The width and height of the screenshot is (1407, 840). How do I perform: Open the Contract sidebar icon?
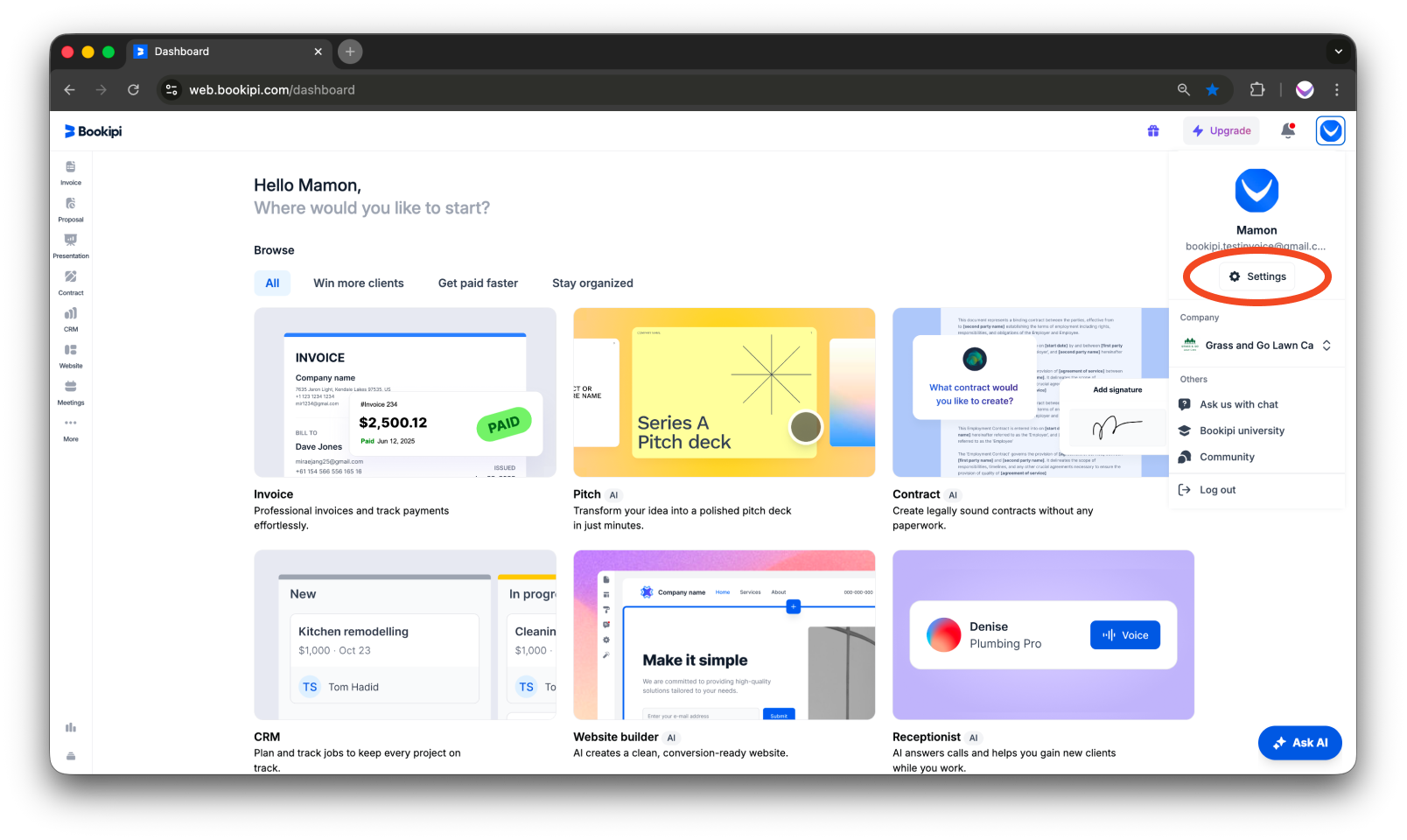click(x=71, y=283)
